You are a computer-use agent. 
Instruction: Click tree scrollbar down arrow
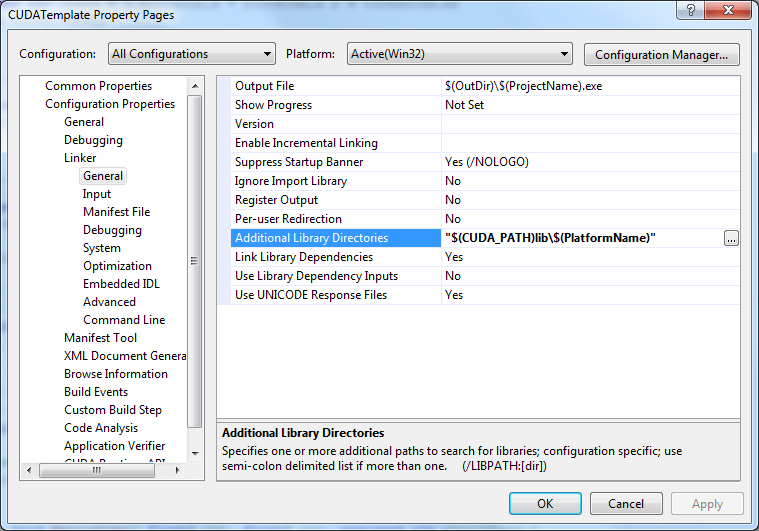point(195,454)
